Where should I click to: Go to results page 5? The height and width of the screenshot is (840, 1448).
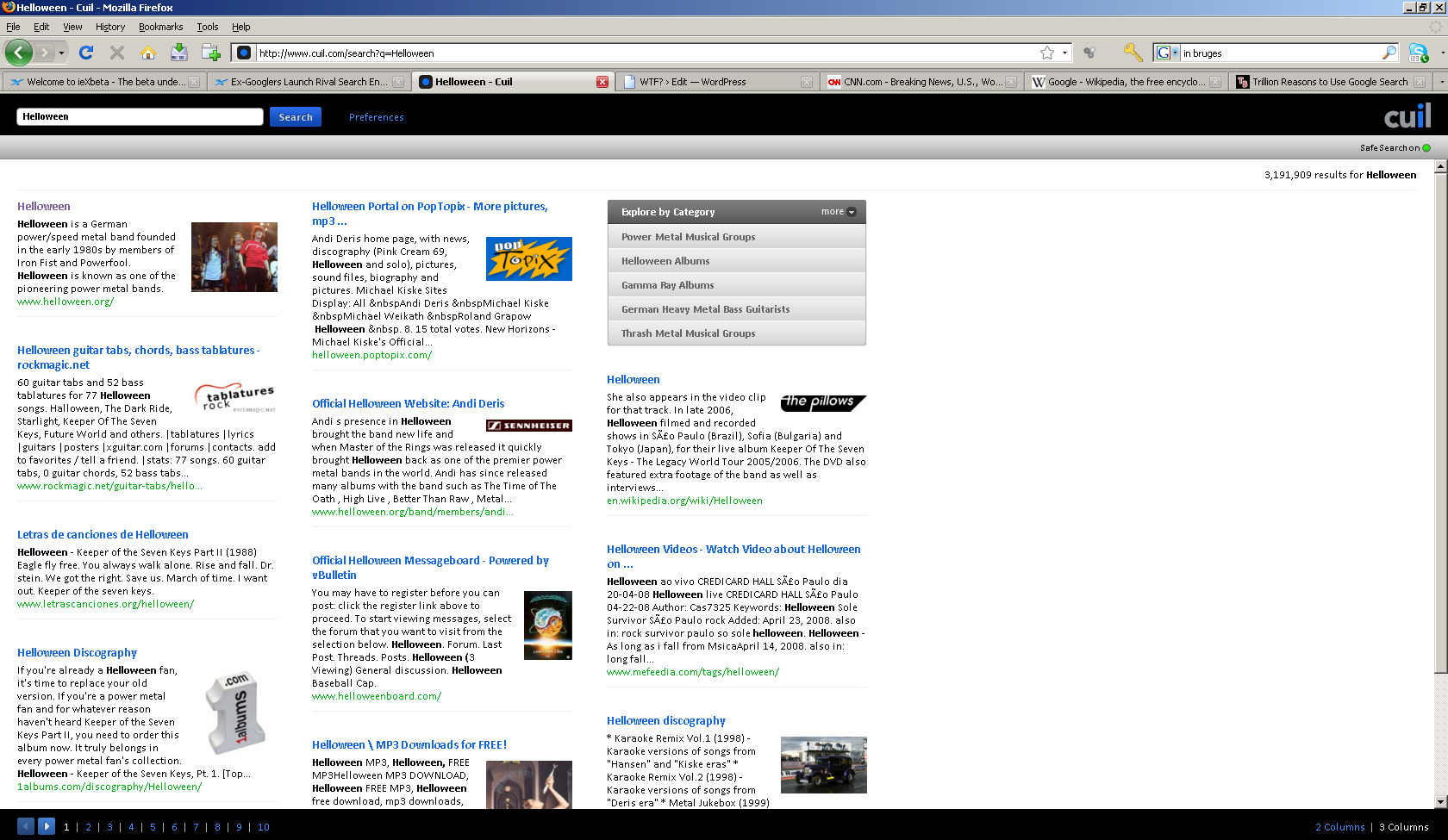pyautogui.click(x=153, y=827)
